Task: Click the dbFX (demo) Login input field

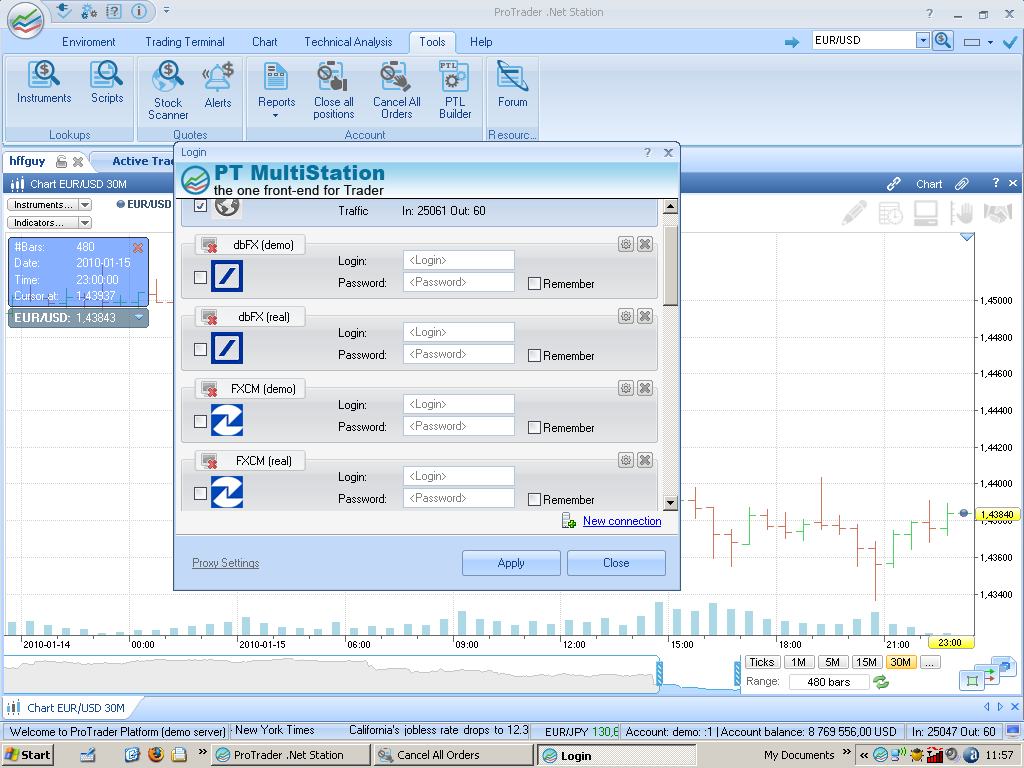Action: pos(458,260)
